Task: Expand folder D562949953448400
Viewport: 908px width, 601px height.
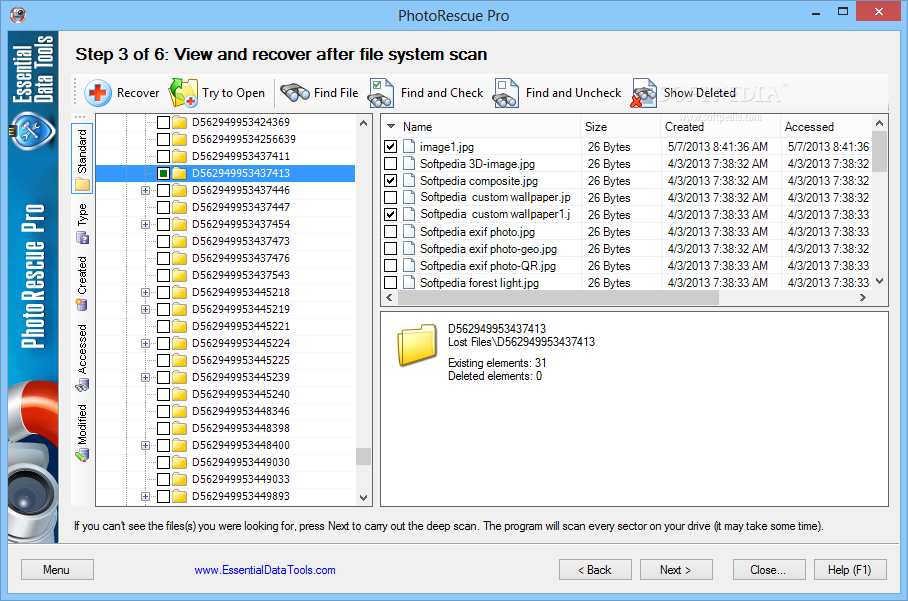Action: click(x=145, y=445)
